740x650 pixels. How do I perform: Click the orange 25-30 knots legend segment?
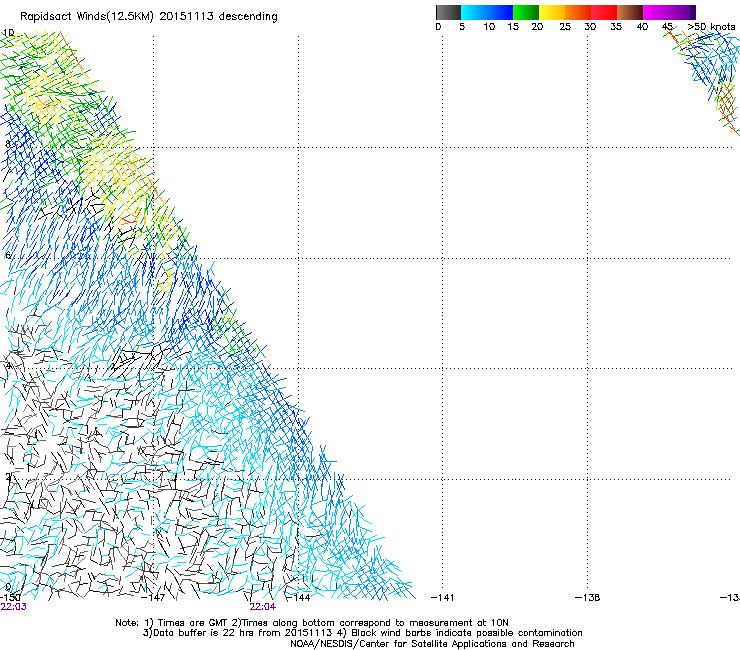(578, 12)
